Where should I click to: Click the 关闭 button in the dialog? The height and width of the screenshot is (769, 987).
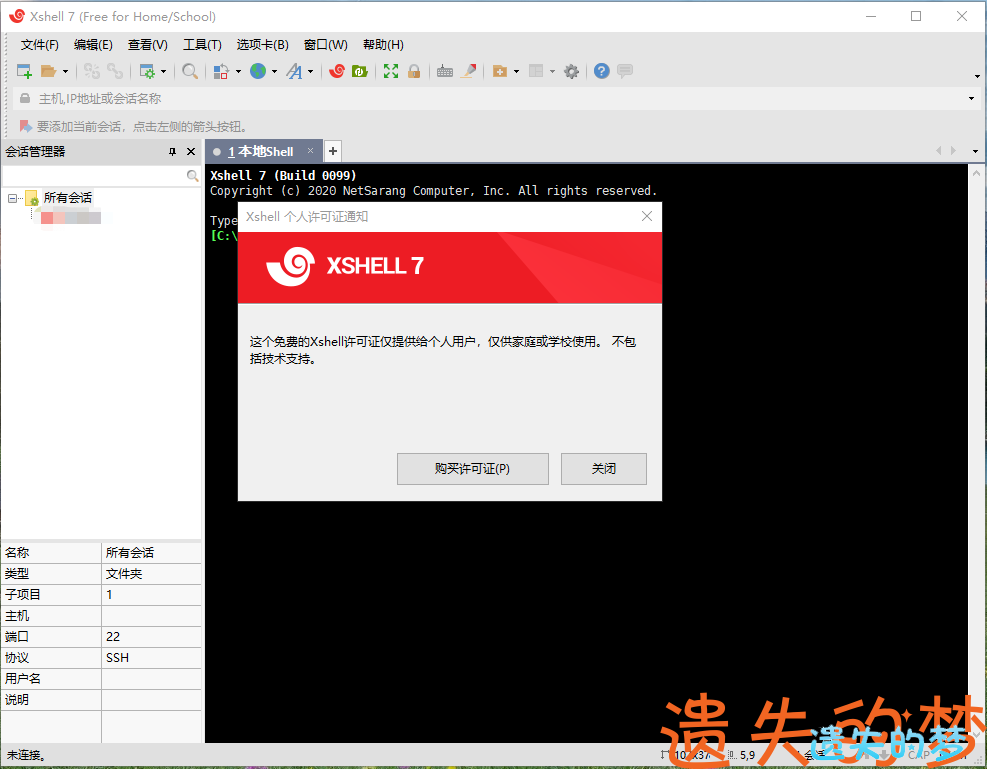(604, 469)
